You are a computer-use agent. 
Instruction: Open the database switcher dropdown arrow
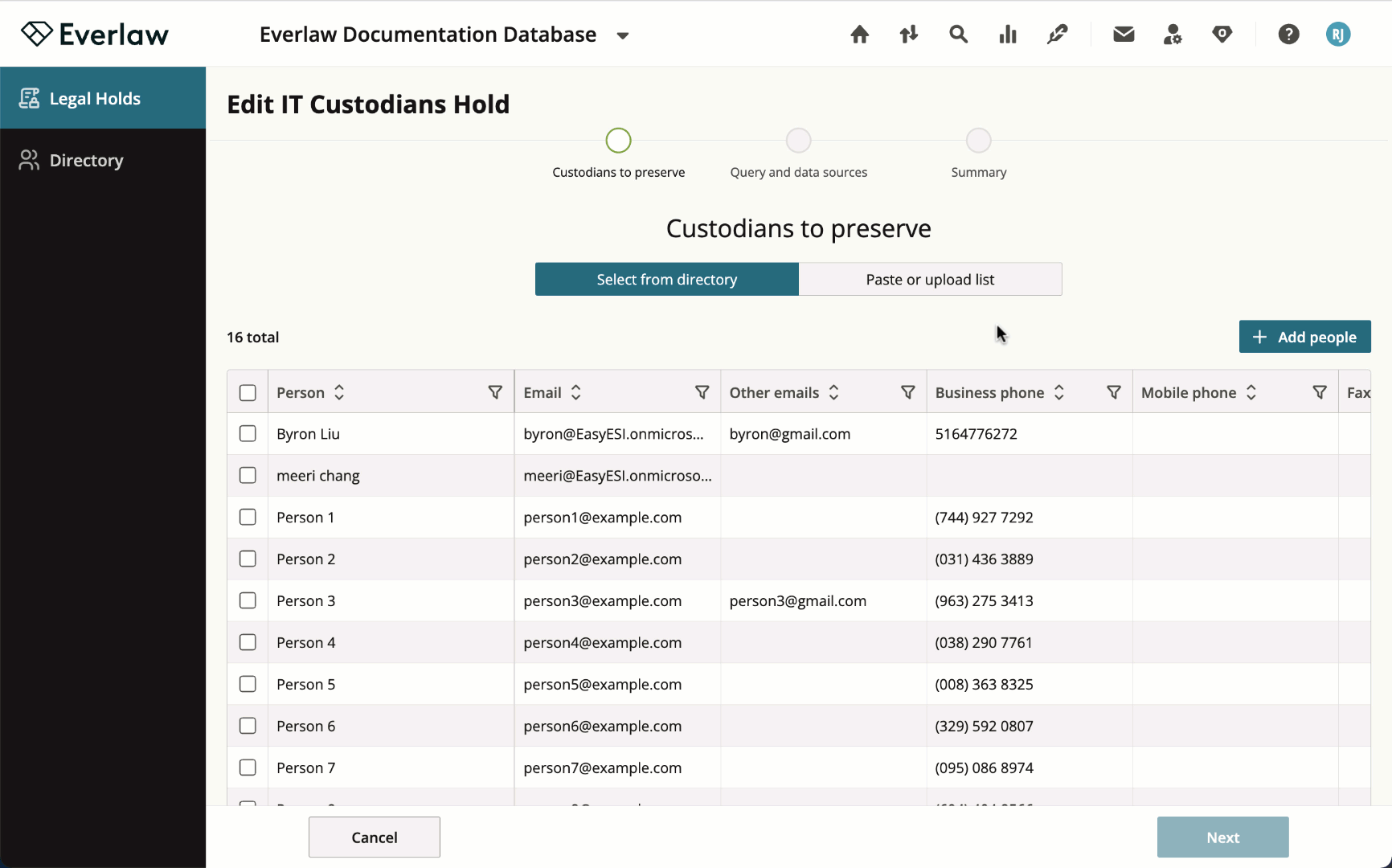click(x=623, y=35)
